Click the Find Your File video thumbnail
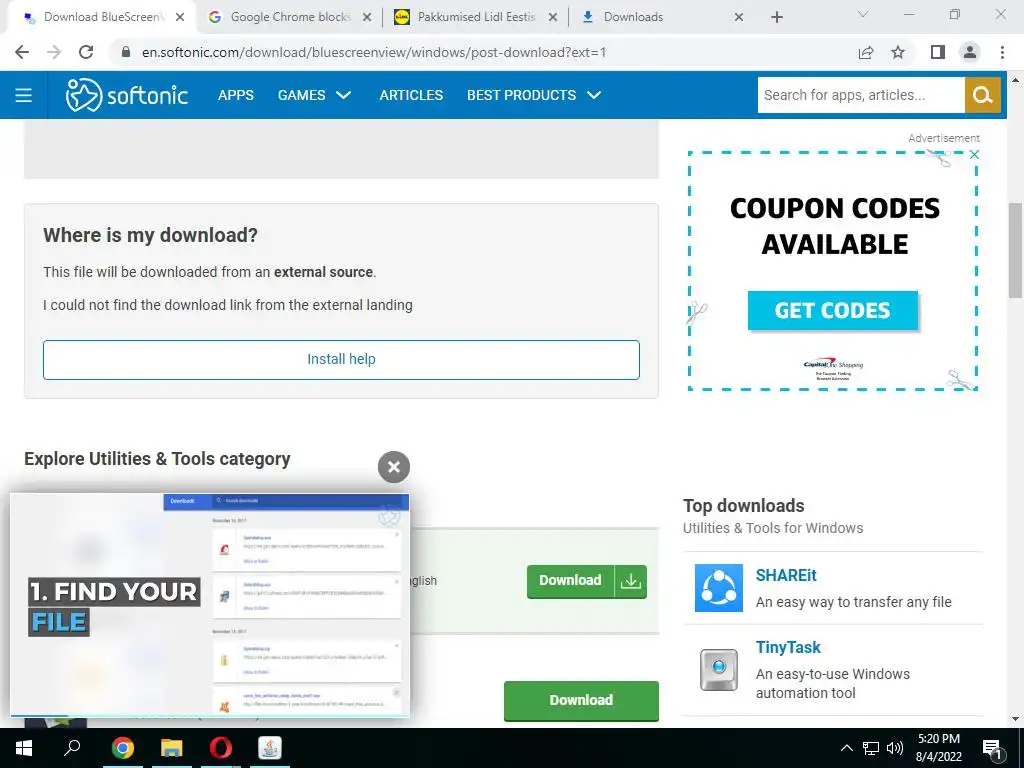 pyautogui.click(x=210, y=605)
